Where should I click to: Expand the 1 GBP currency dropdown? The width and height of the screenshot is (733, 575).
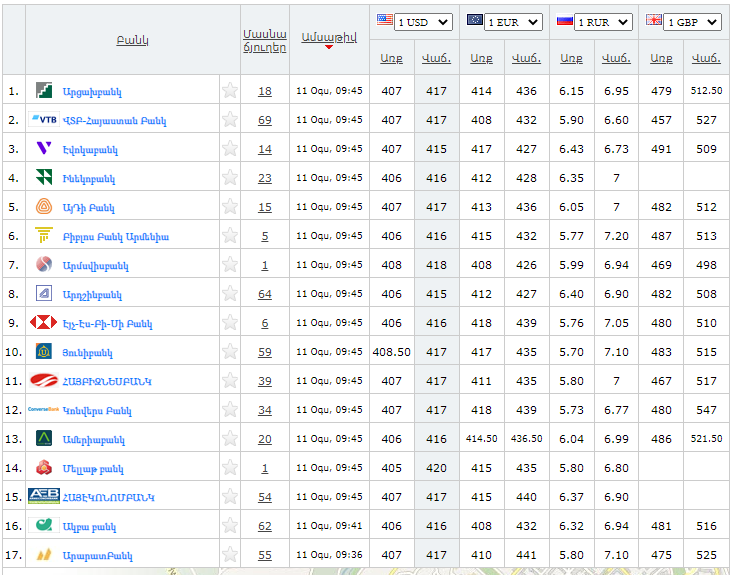click(x=693, y=22)
